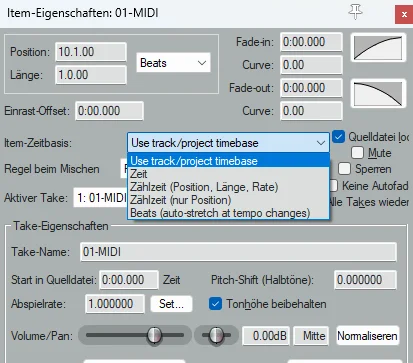Click the Normalisieren button
The width and height of the screenshot is (413, 363).
pos(367,335)
